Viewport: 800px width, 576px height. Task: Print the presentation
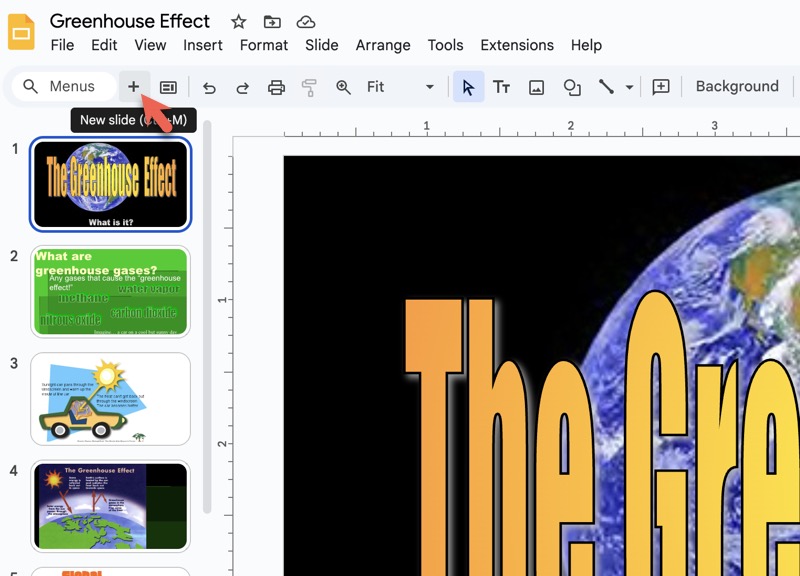coord(276,88)
